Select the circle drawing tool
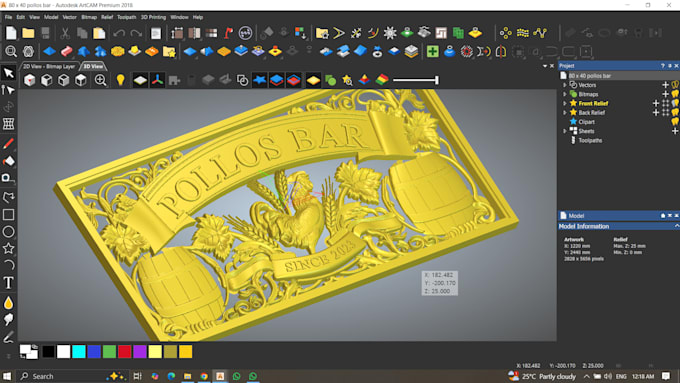The width and height of the screenshot is (680, 383). tap(8, 232)
